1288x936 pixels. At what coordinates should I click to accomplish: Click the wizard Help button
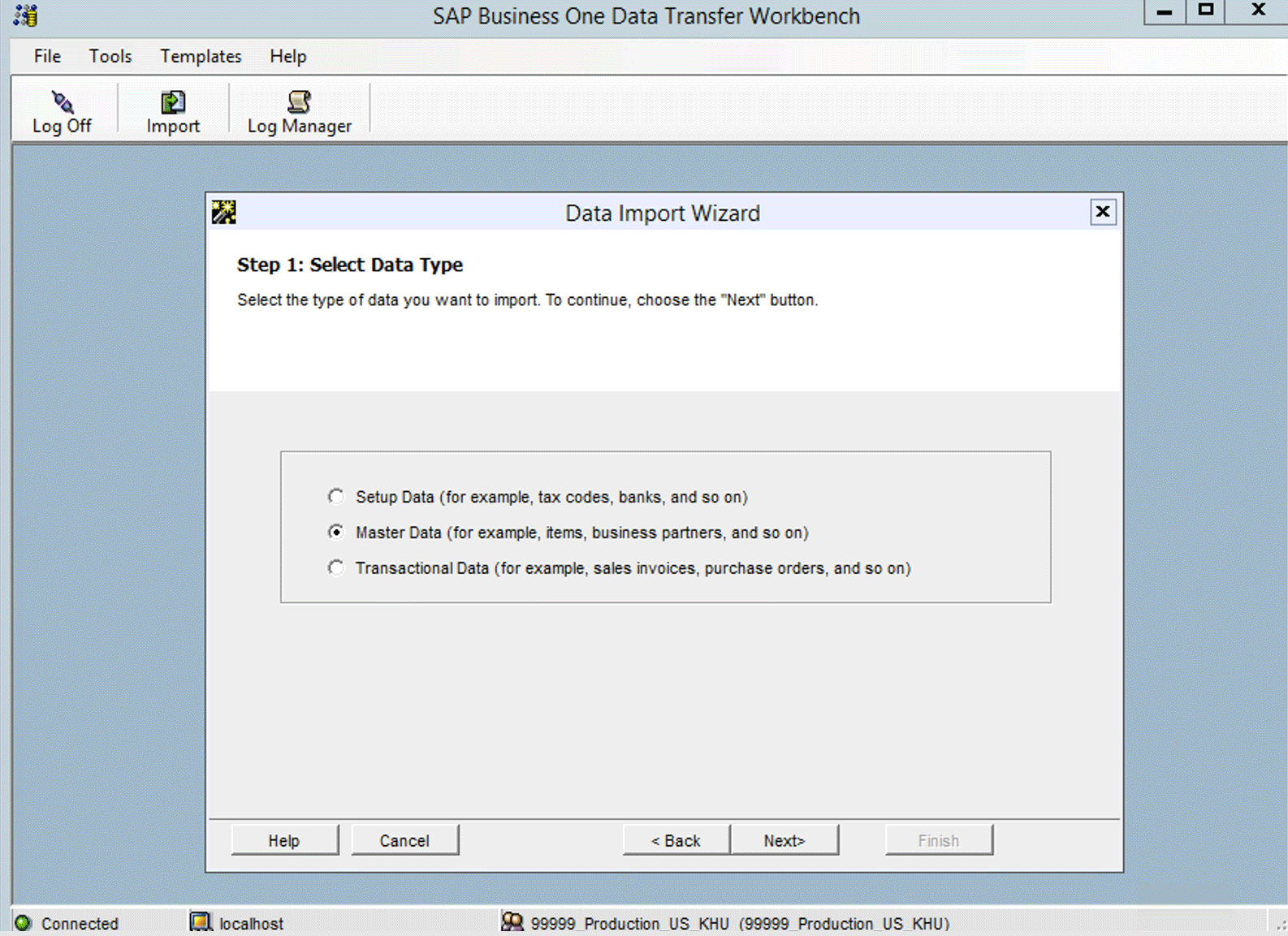[284, 840]
